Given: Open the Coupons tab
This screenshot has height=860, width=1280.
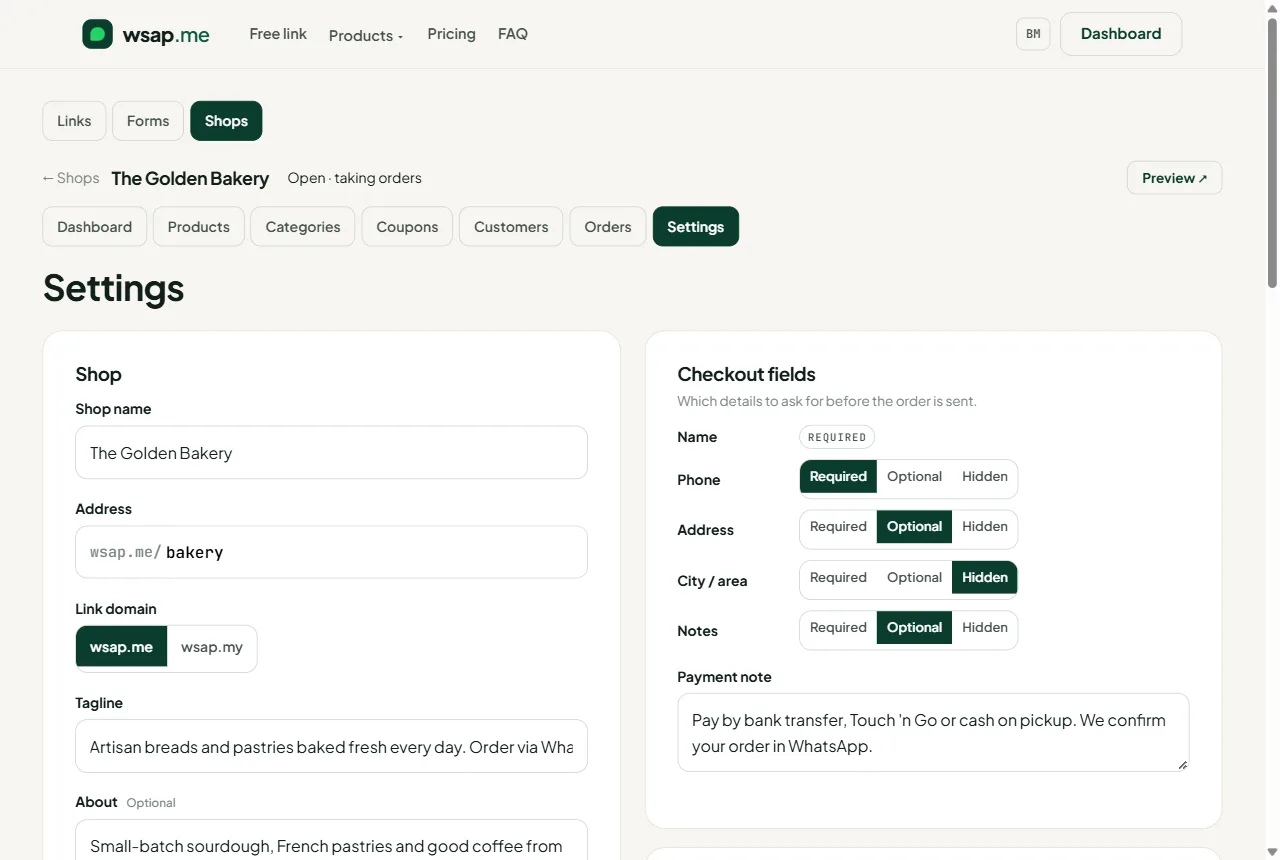Looking at the screenshot, I should pyautogui.click(x=407, y=227).
